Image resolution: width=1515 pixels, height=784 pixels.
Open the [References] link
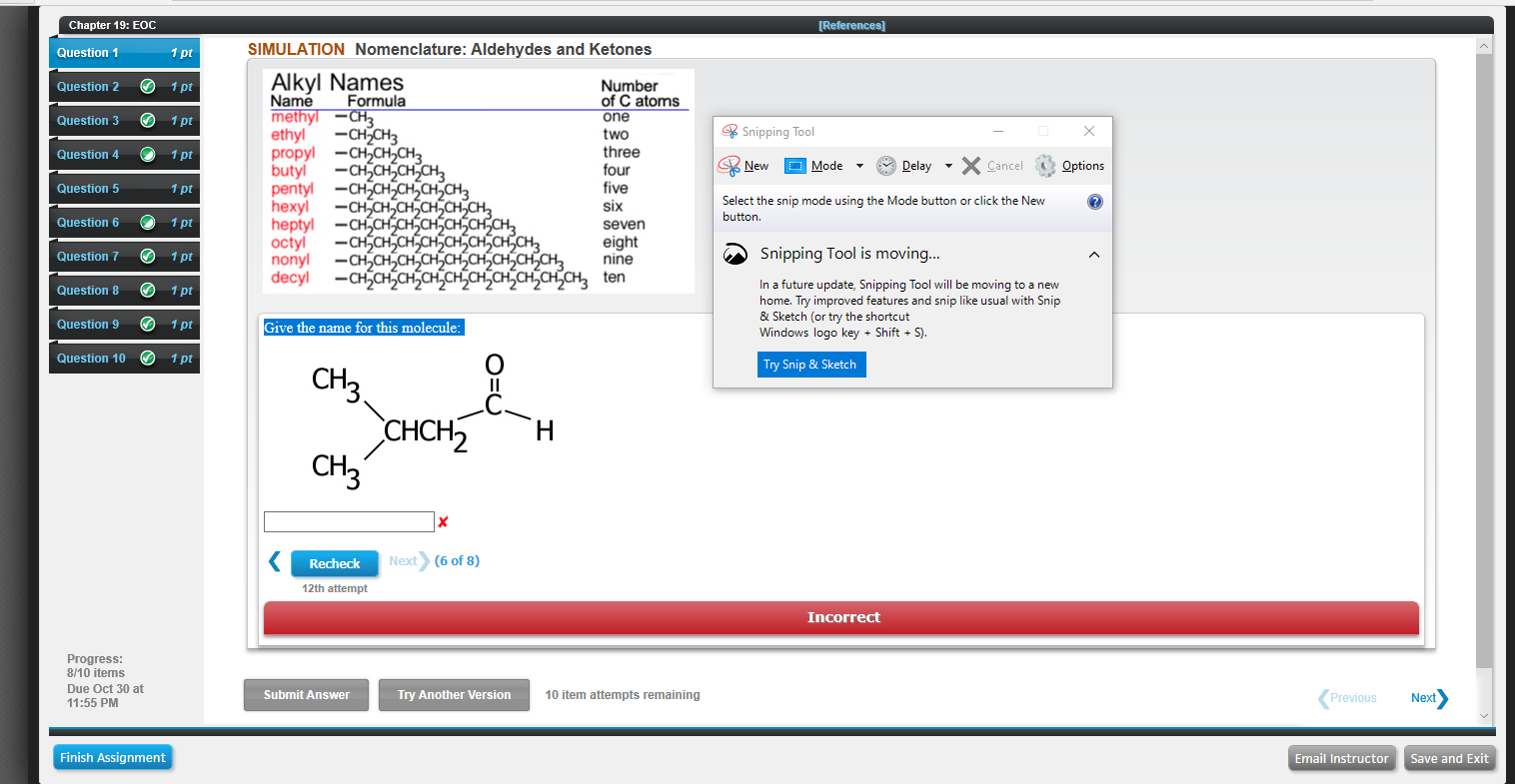851,25
